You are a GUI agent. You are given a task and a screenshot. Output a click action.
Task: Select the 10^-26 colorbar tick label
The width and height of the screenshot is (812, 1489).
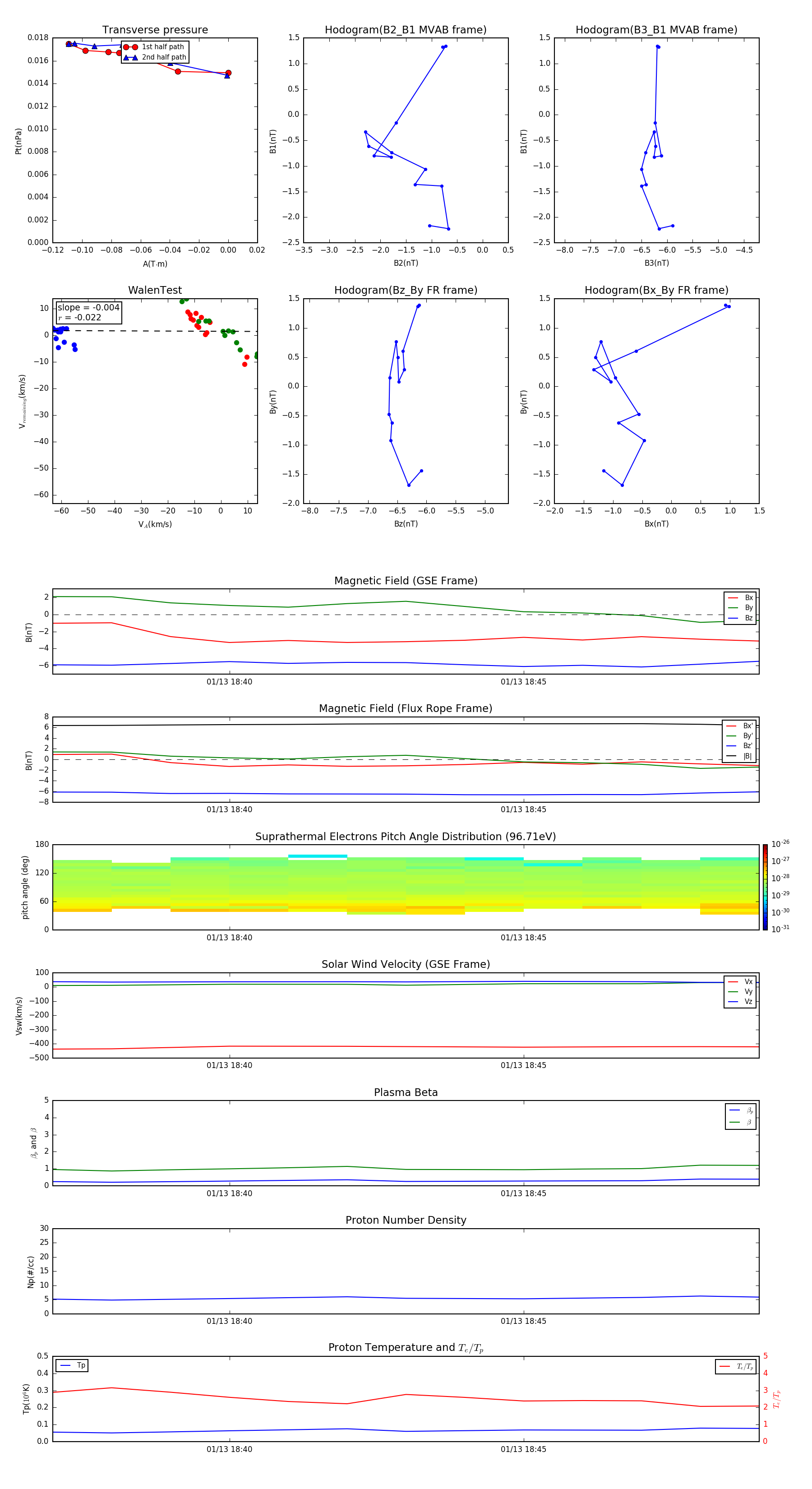pos(780,844)
